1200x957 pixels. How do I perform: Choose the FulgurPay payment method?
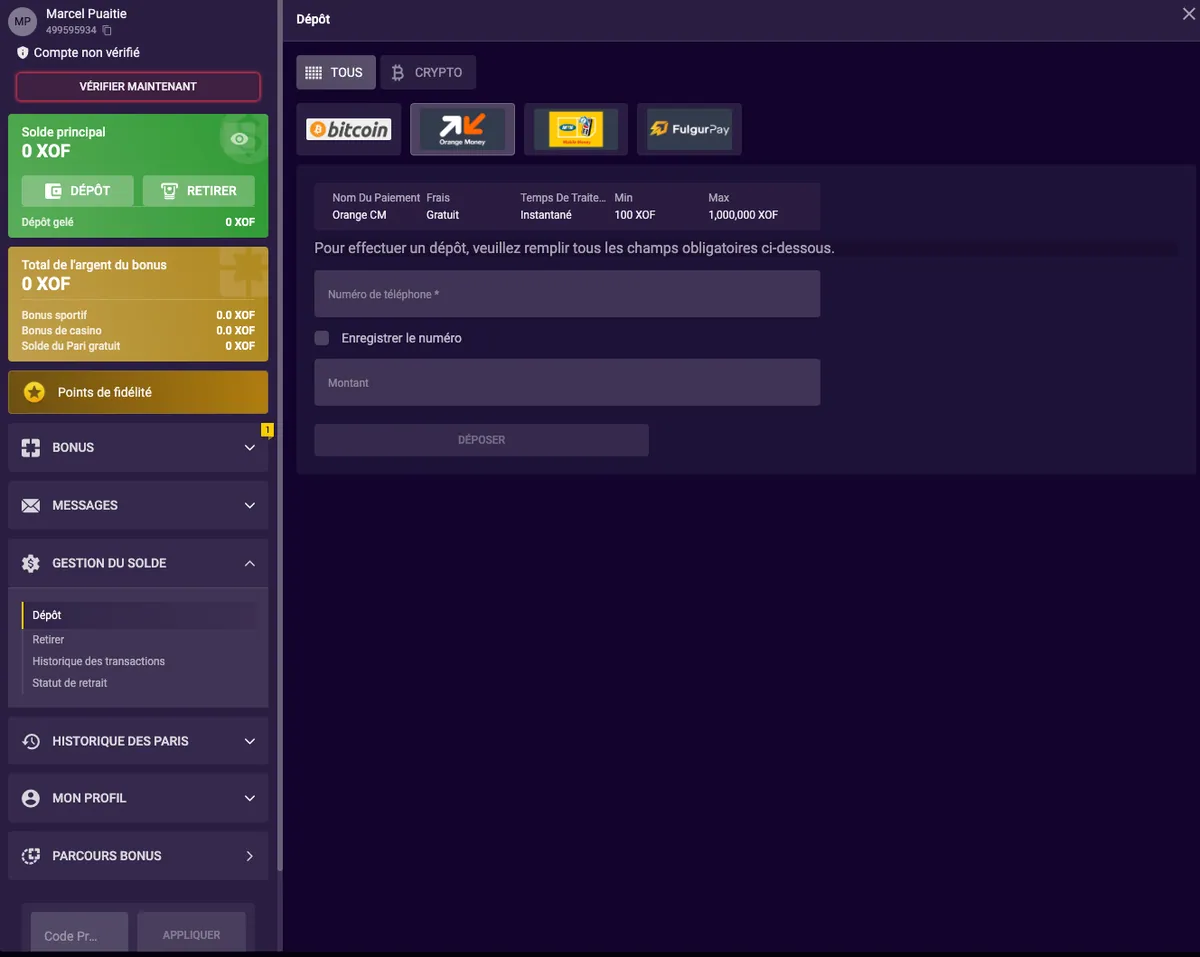[x=690, y=129]
